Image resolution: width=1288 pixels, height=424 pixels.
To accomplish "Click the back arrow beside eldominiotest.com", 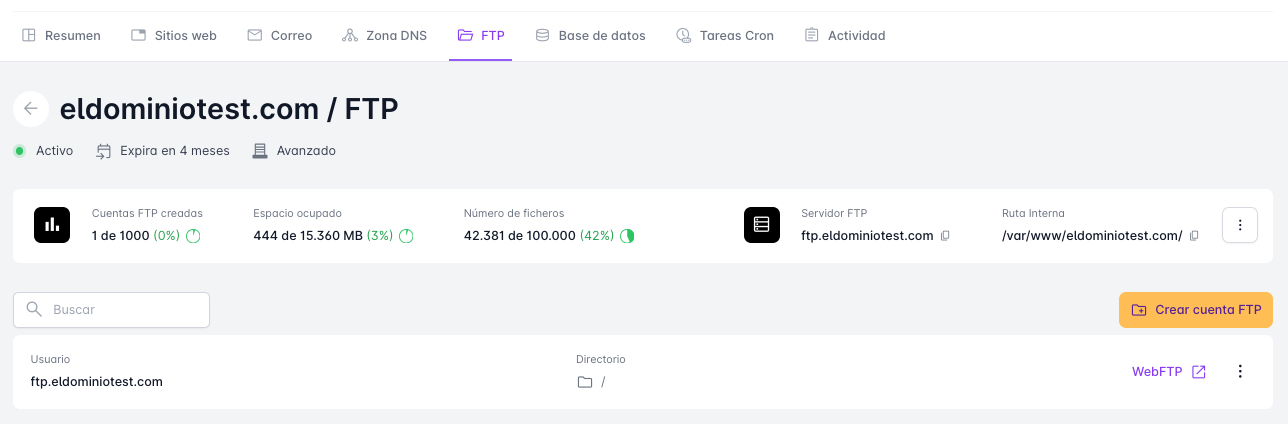I will coord(31,109).
